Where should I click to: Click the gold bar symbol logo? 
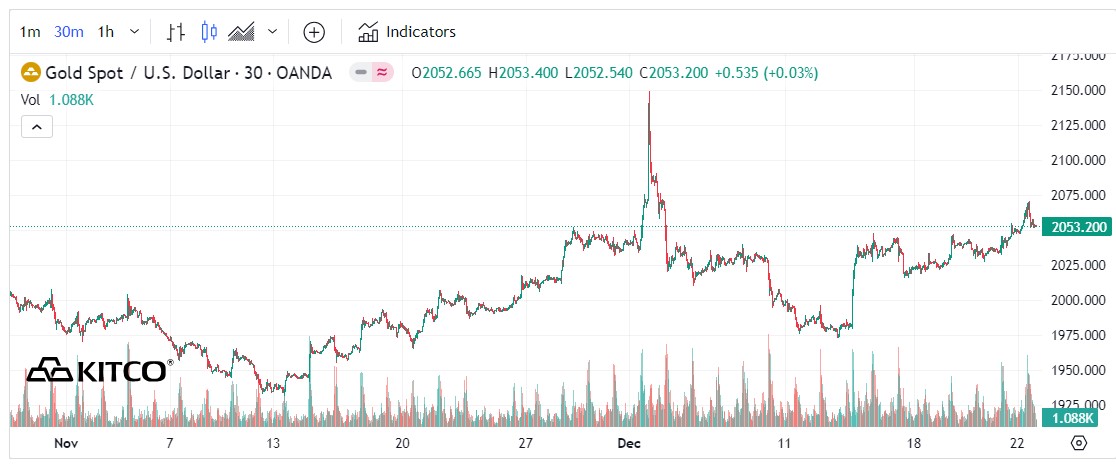pyautogui.click(x=31, y=73)
